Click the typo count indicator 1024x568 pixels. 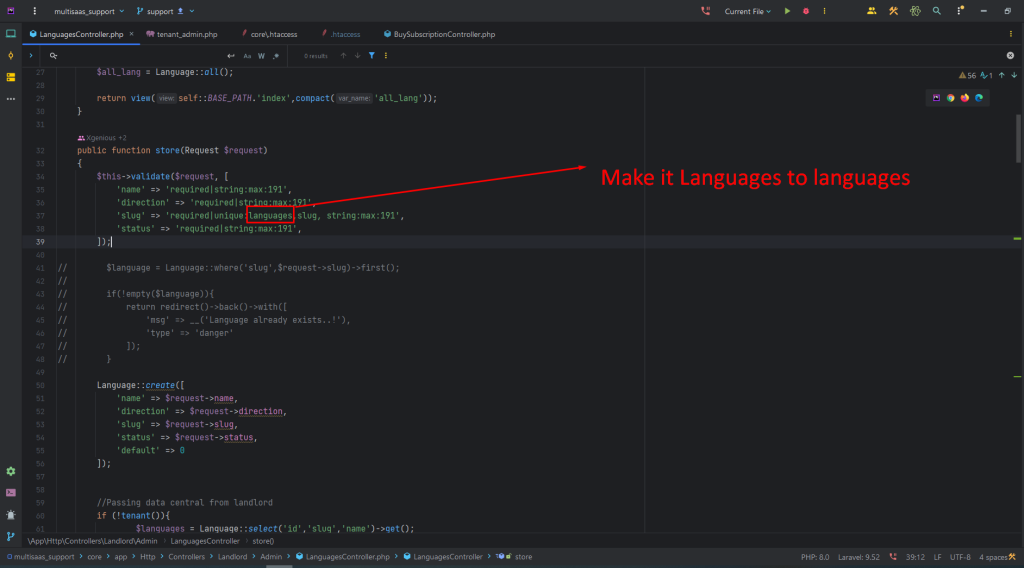tap(986, 76)
